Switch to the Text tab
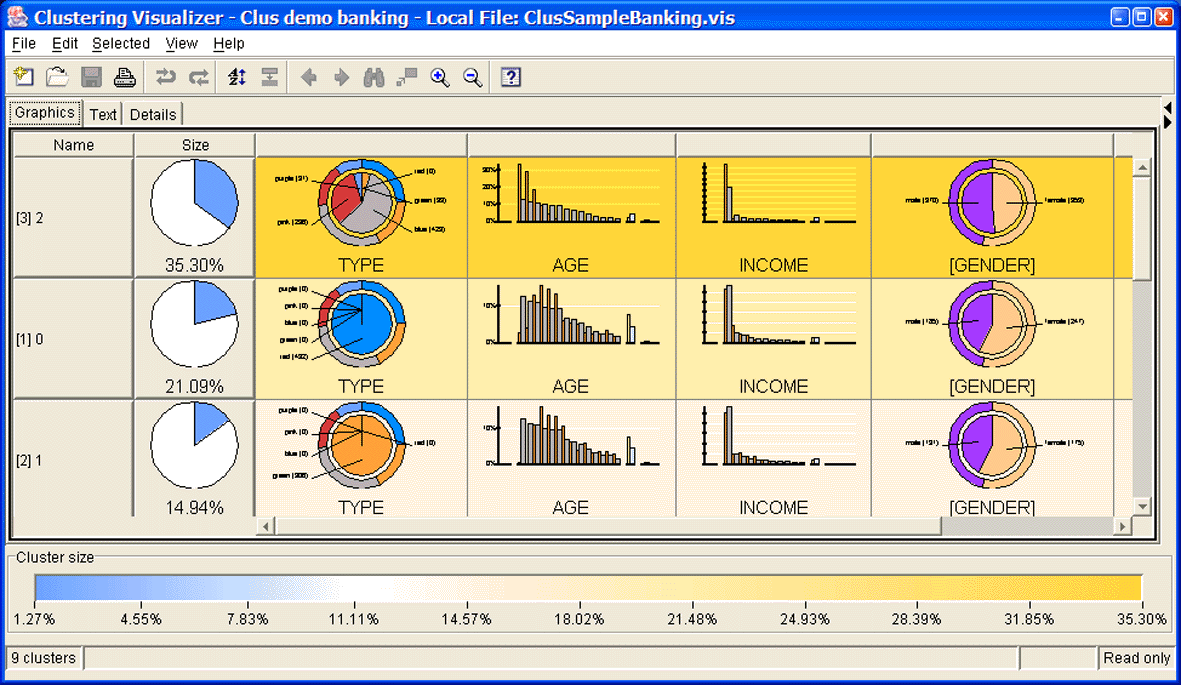 tap(103, 114)
